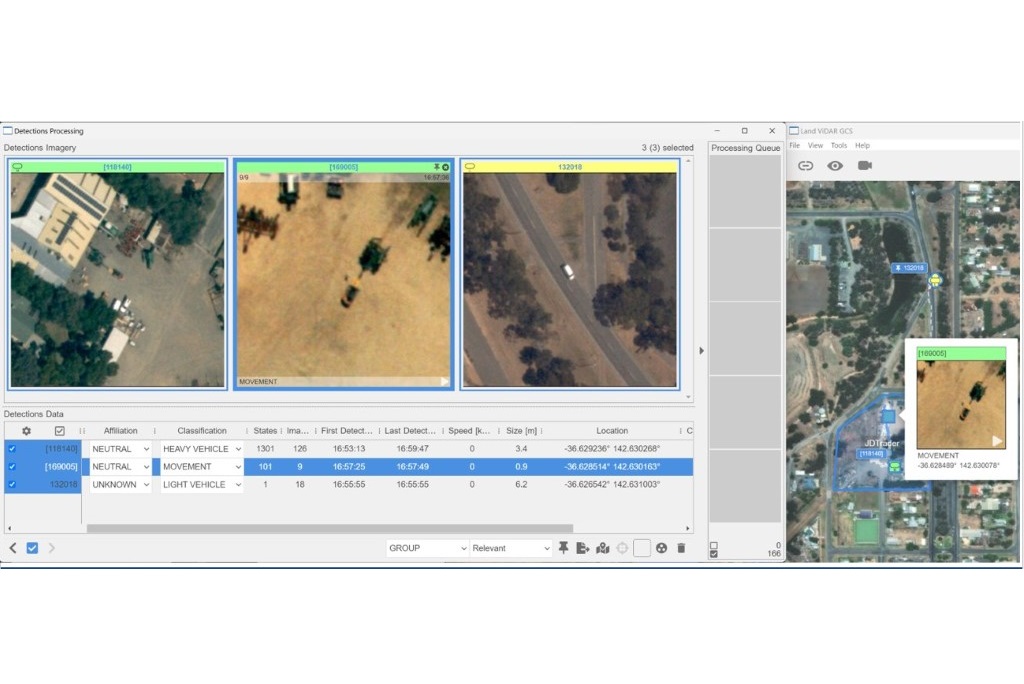Expand the Processing Queue side panel arrow
The image size is (1024, 684).
[x=702, y=351]
